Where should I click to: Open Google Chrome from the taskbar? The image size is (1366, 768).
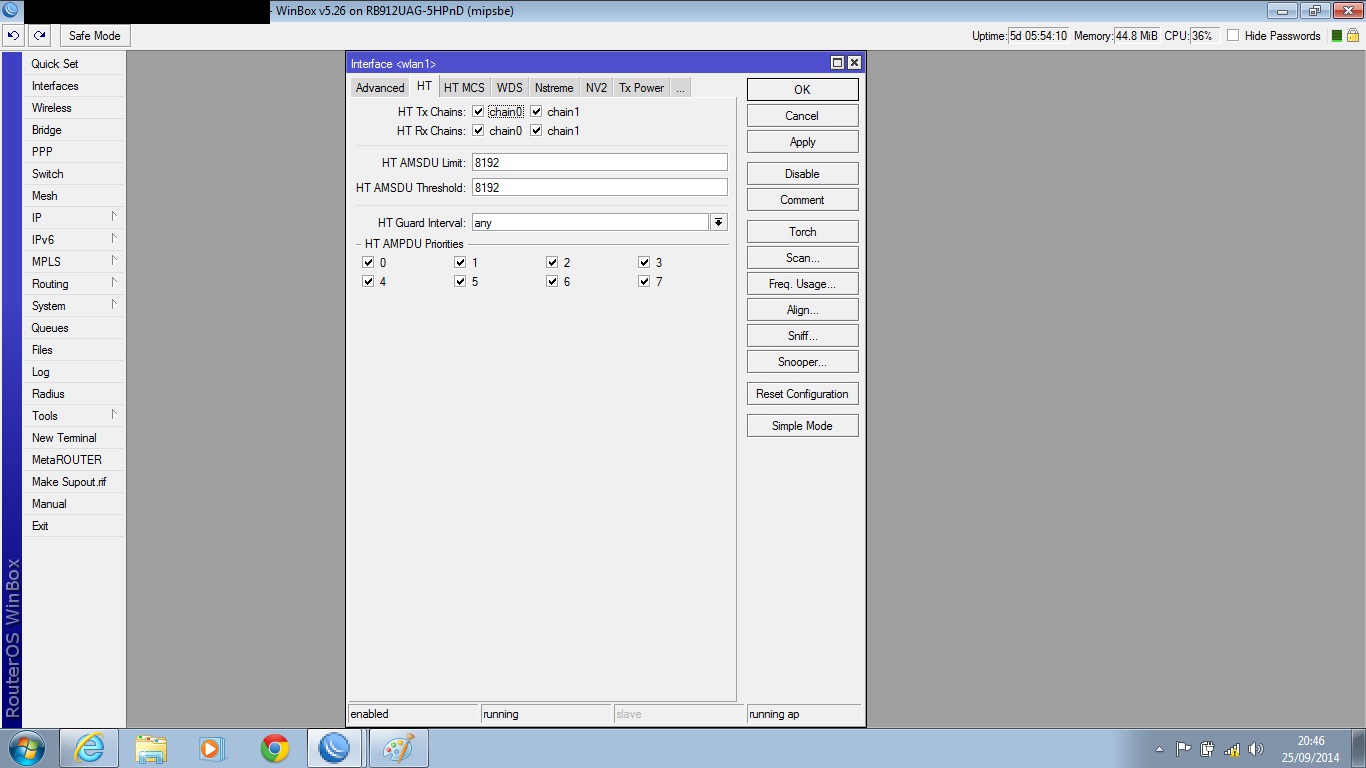tap(274, 748)
